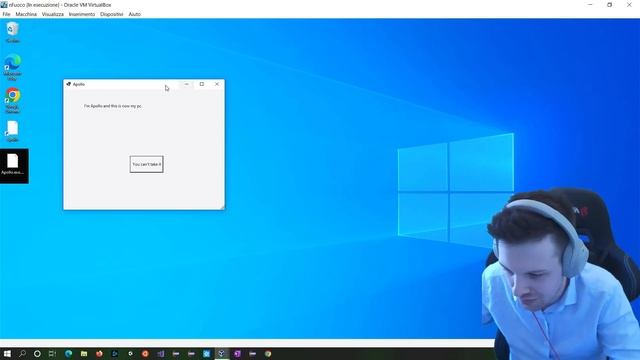Select the Recycle Bin desktop icon
The width and height of the screenshot is (640, 360).
[x=13, y=33]
